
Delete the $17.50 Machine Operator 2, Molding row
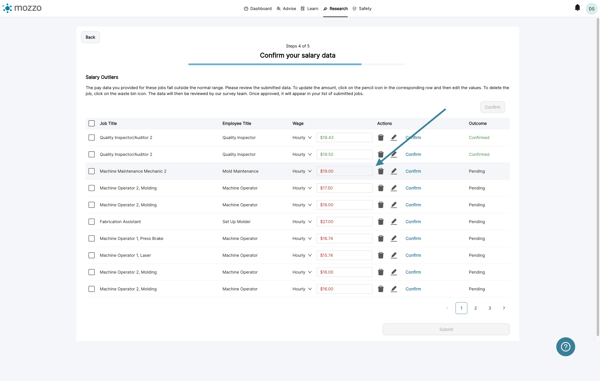click(x=380, y=188)
